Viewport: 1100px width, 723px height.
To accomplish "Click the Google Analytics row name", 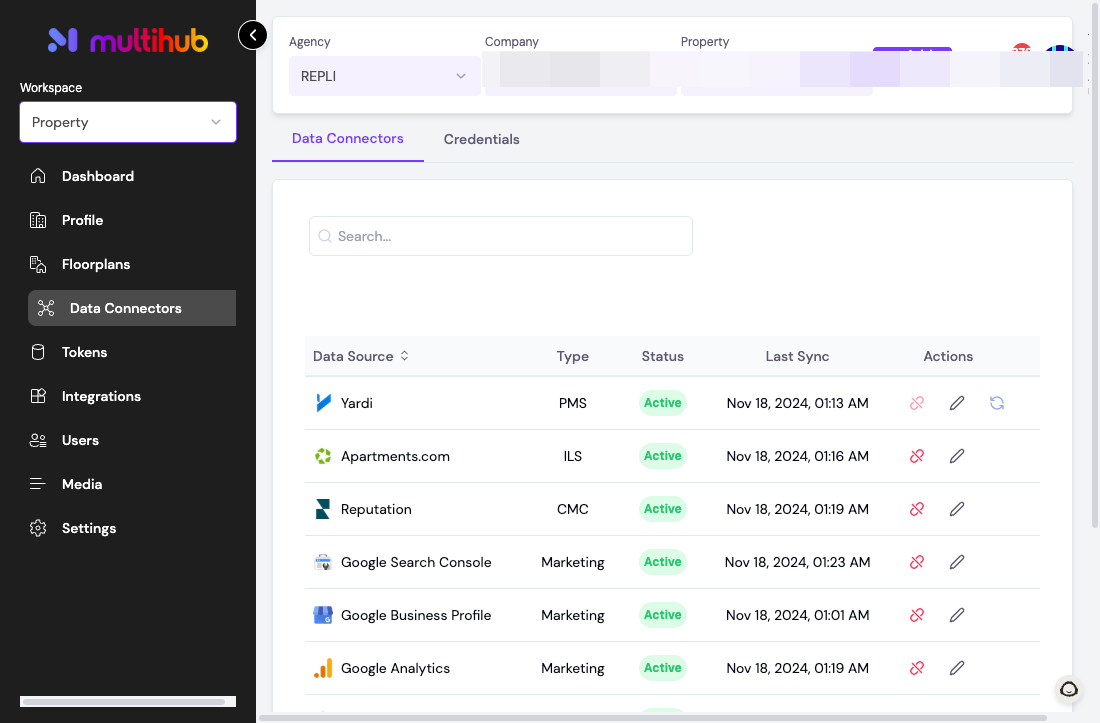I will pyautogui.click(x=395, y=668).
